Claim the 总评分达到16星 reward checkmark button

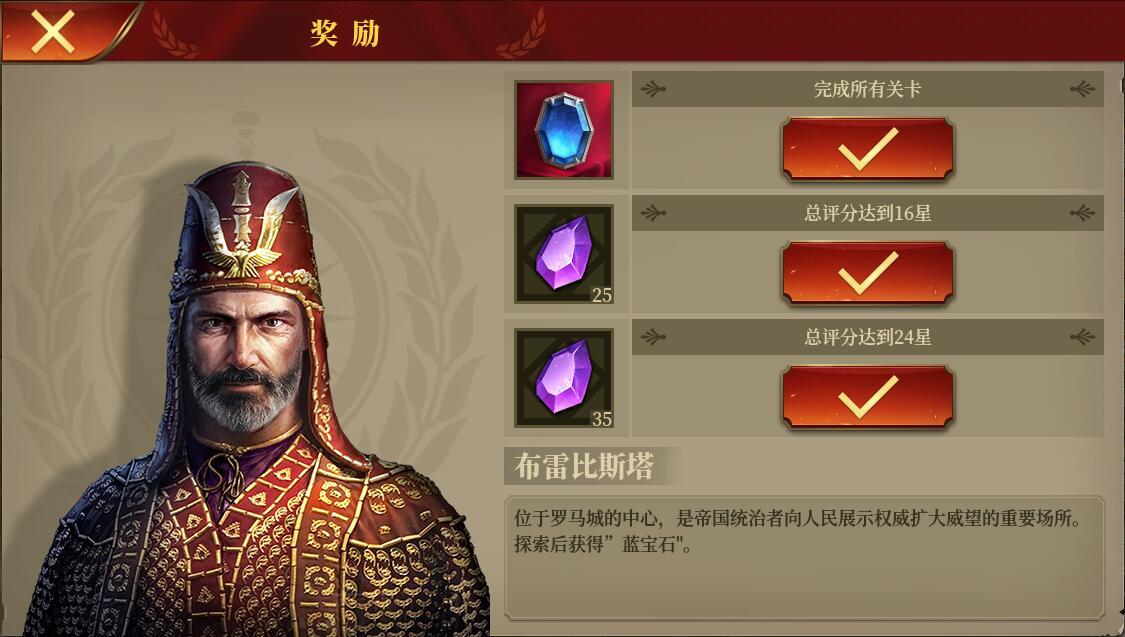(x=867, y=273)
